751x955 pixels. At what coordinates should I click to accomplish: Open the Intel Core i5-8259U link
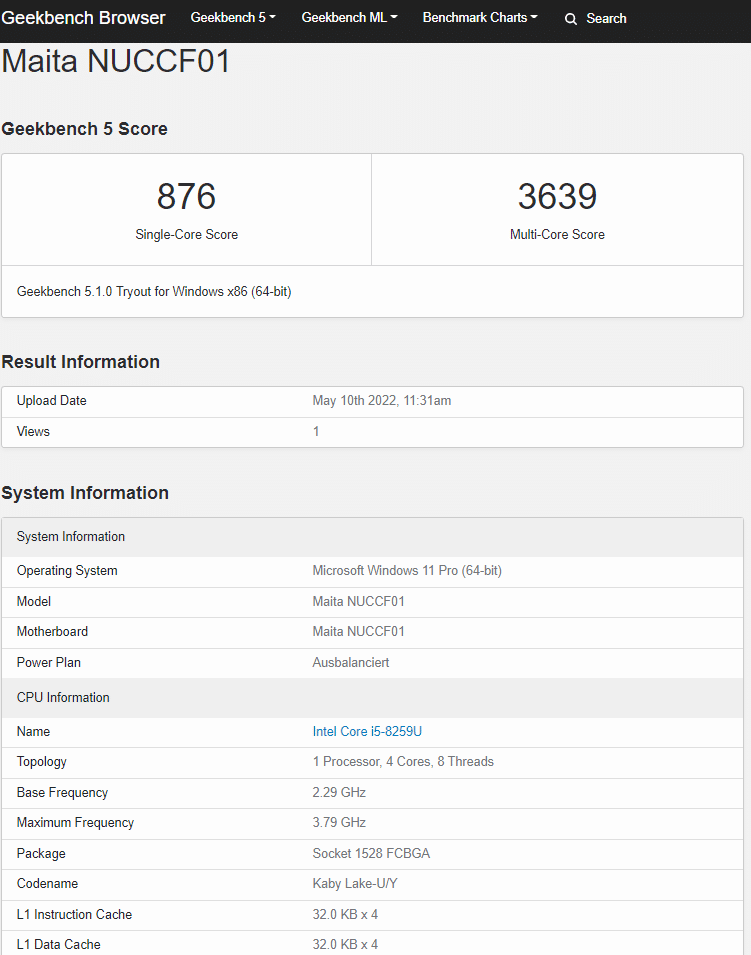click(x=367, y=731)
